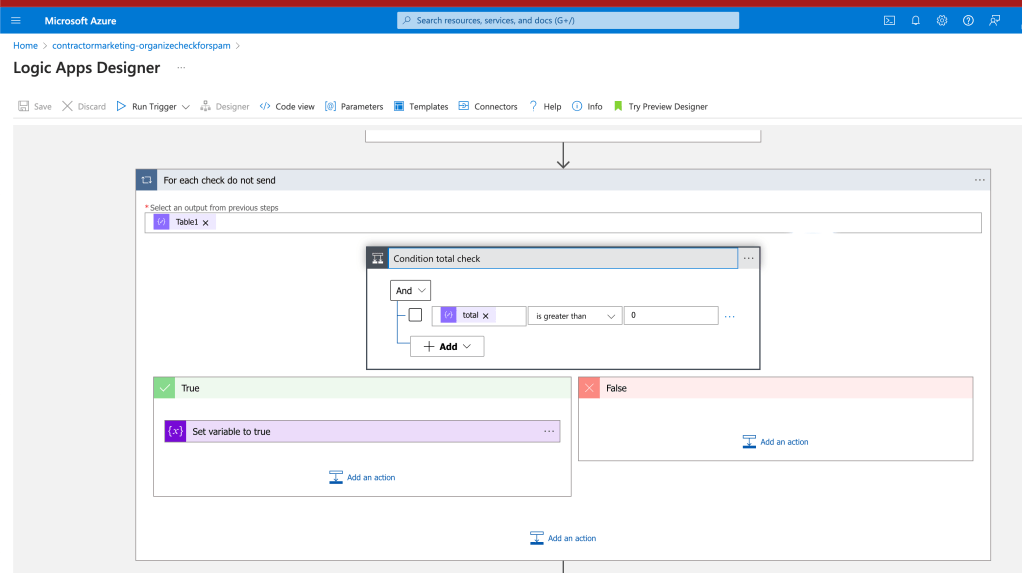The width and height of the screenshot is (1022, 573).
Task: Click the Run Trigger play icon
Action: (x=121, y=106)
